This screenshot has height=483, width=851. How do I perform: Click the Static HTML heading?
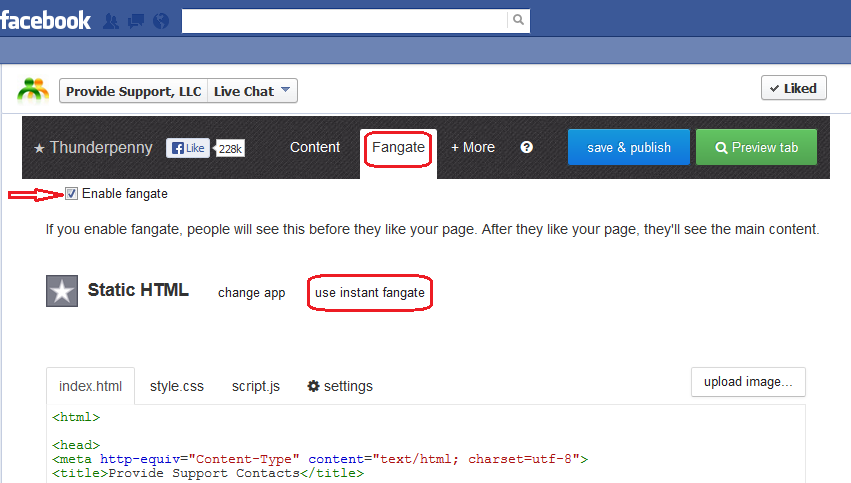[138, 290]
